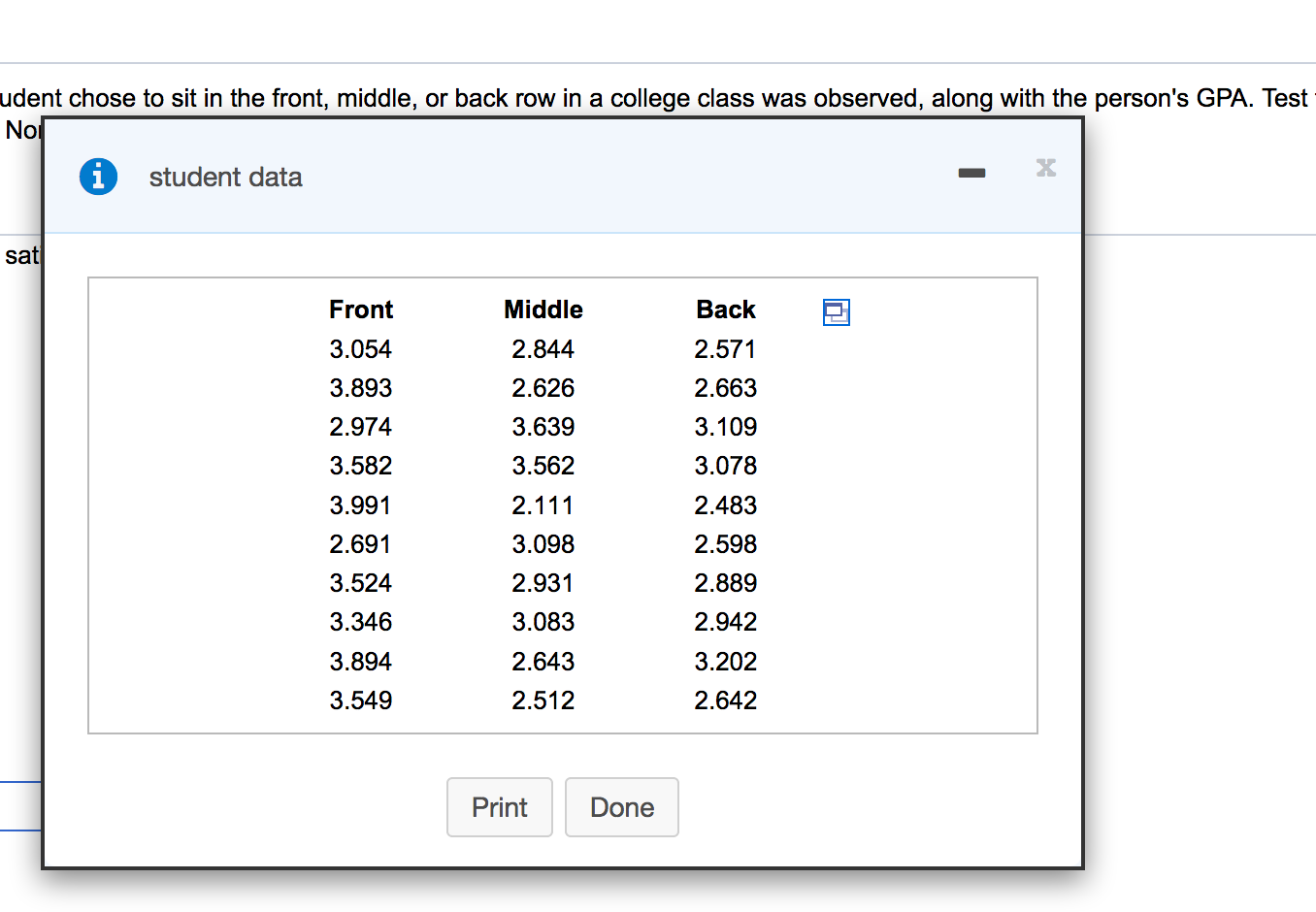Click the blue info icon beside student data
Viewport: 1316px width, 912px height.
click(x=98, y=177)
